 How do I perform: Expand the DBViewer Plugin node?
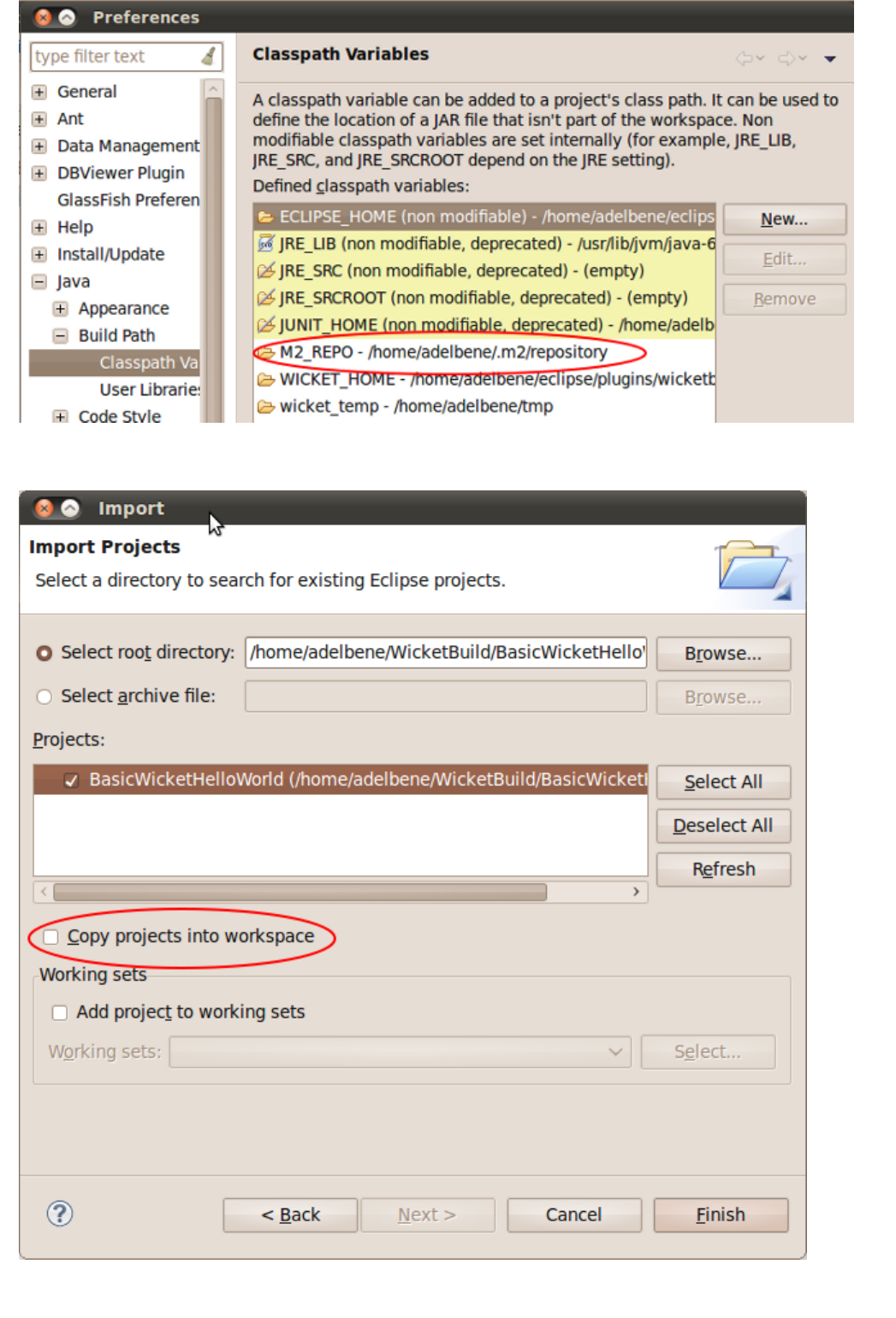39,173
